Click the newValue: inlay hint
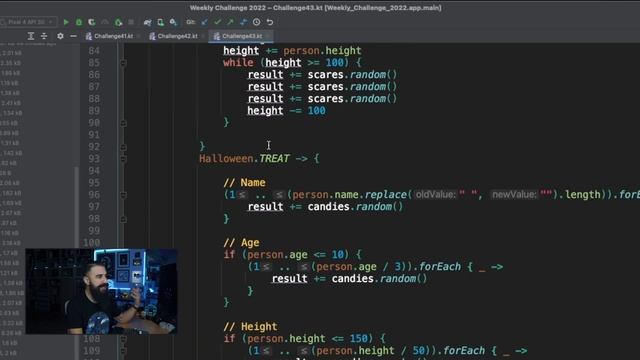The height and width of the screenshot is (360, 640). tap(514, 195)
